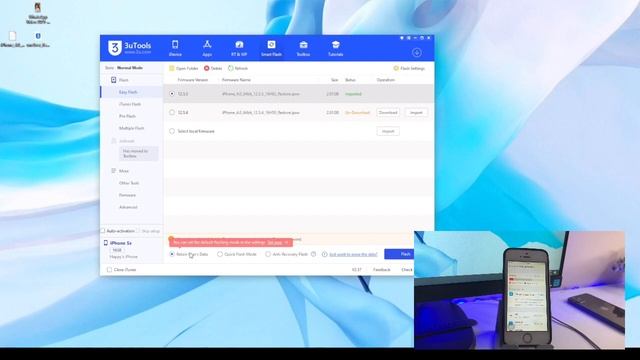Click Set now in the red tooltip

tap(274, 242)
